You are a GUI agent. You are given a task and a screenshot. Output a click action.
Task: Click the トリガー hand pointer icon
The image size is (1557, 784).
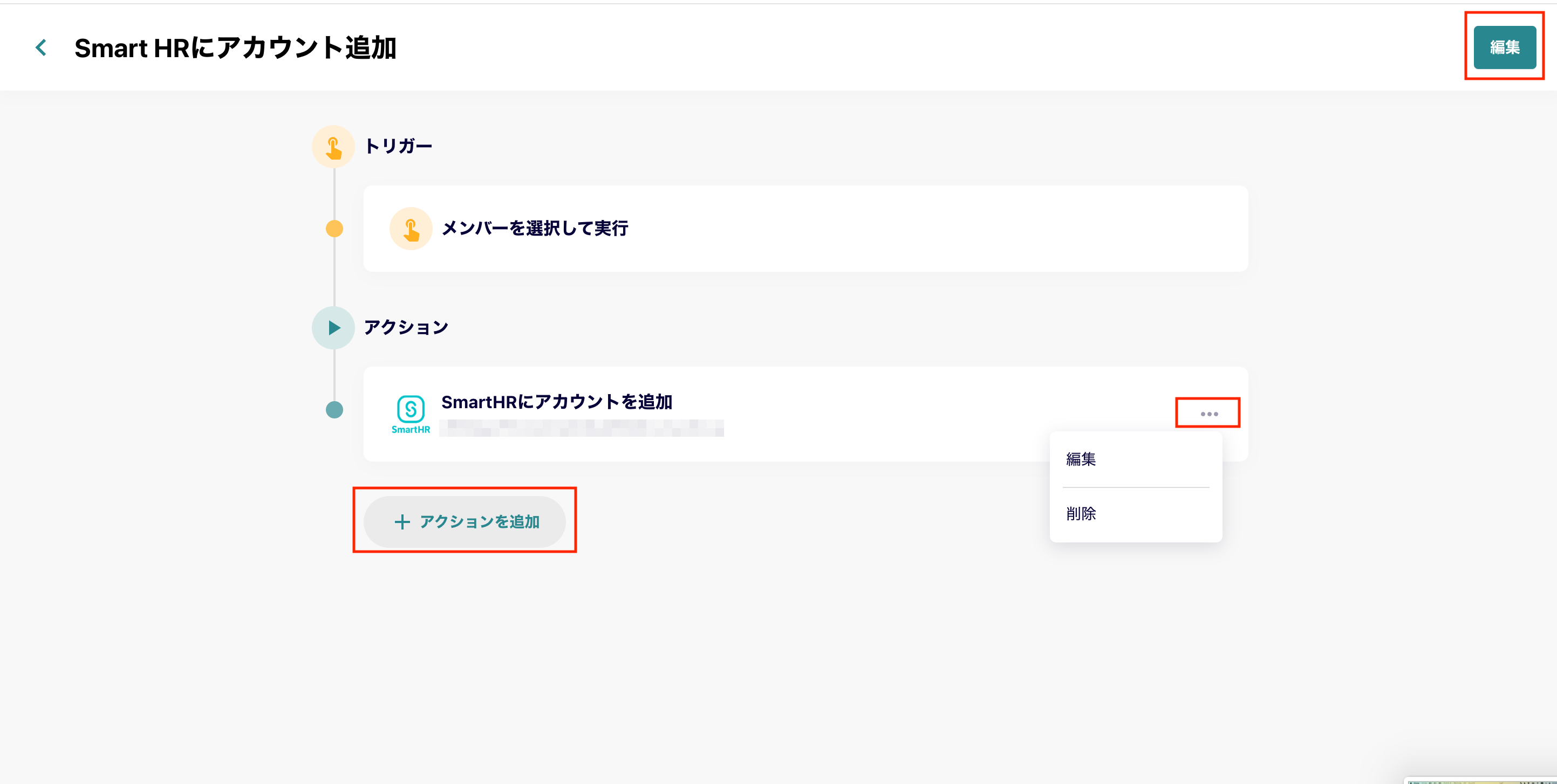point(333,147)
